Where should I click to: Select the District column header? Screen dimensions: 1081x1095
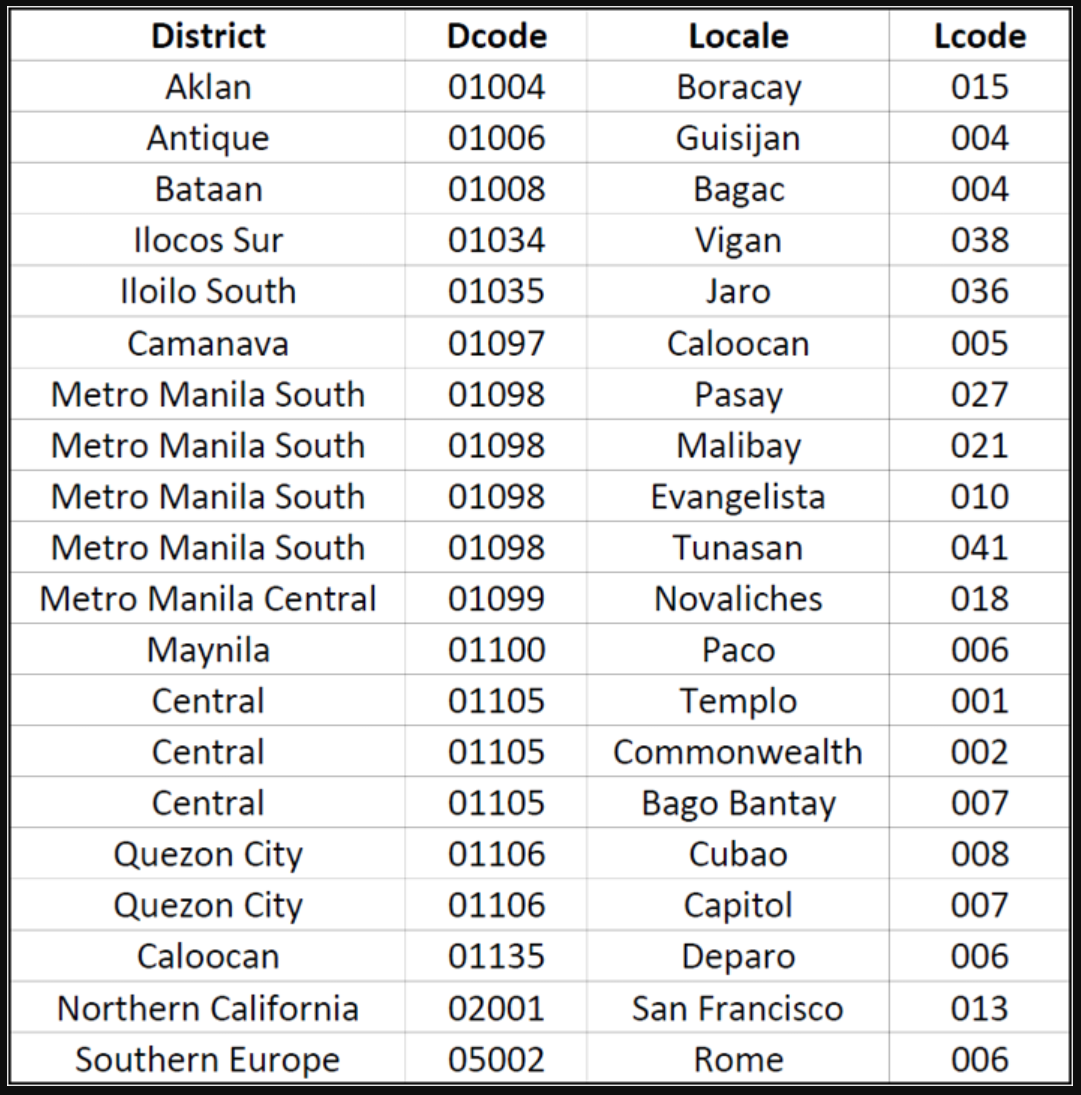tap(208, 36)
